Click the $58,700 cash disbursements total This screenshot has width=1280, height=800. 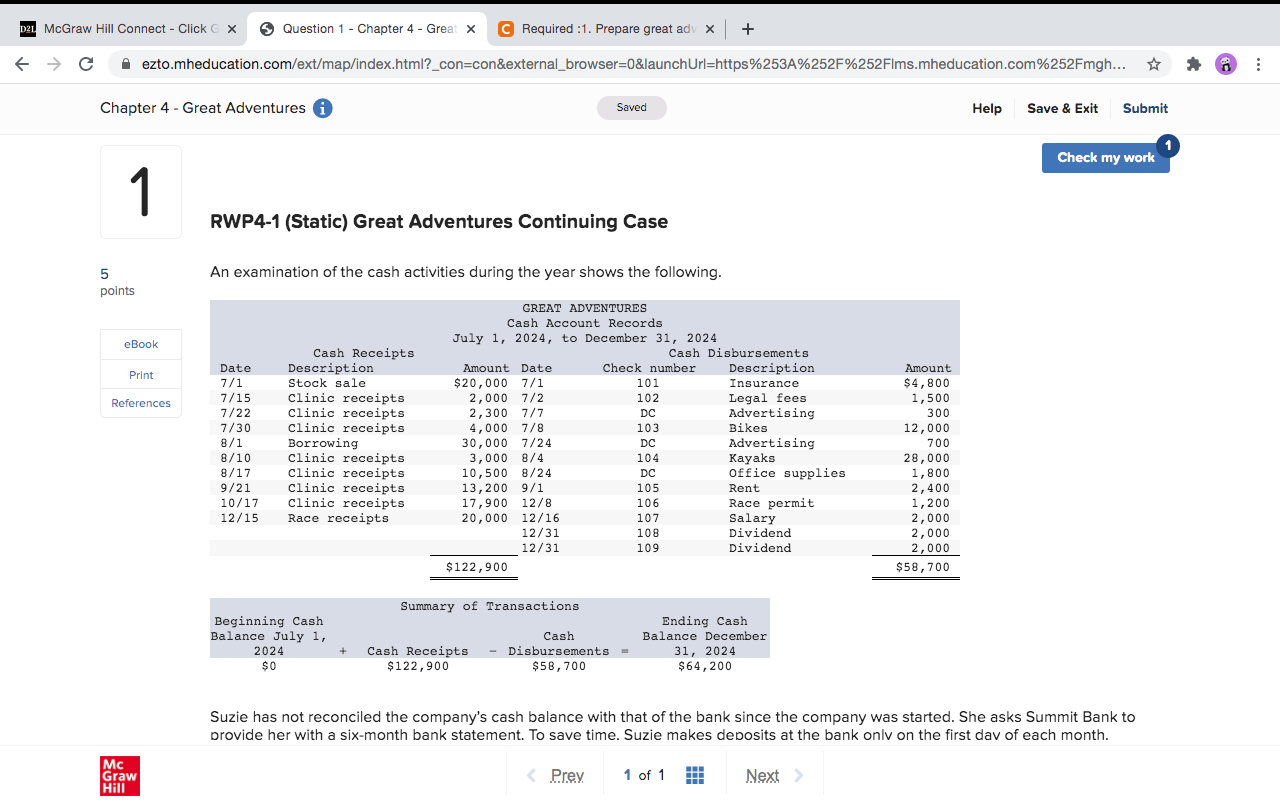click(923, 567)
